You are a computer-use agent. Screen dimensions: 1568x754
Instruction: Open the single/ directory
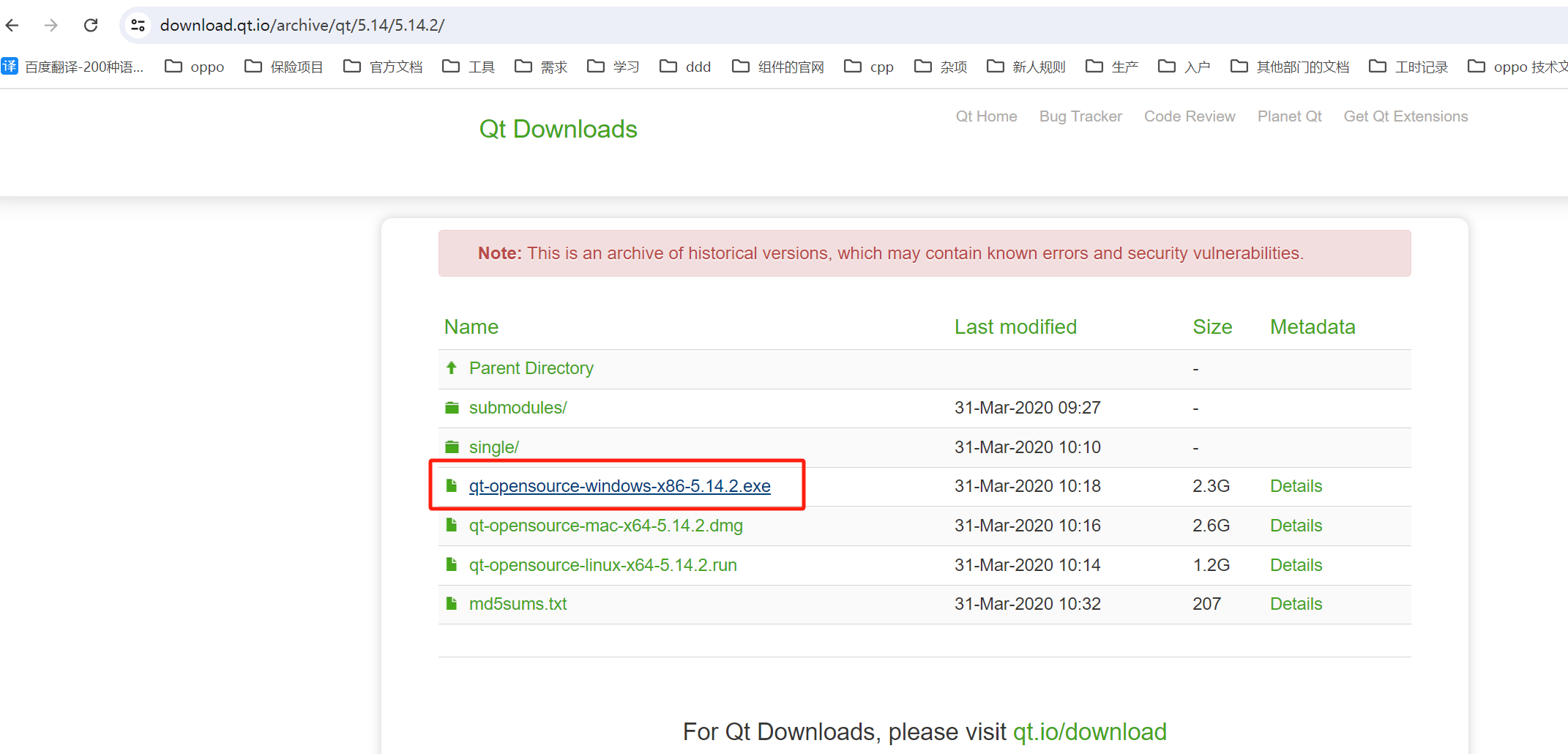(x=494, y=447)
